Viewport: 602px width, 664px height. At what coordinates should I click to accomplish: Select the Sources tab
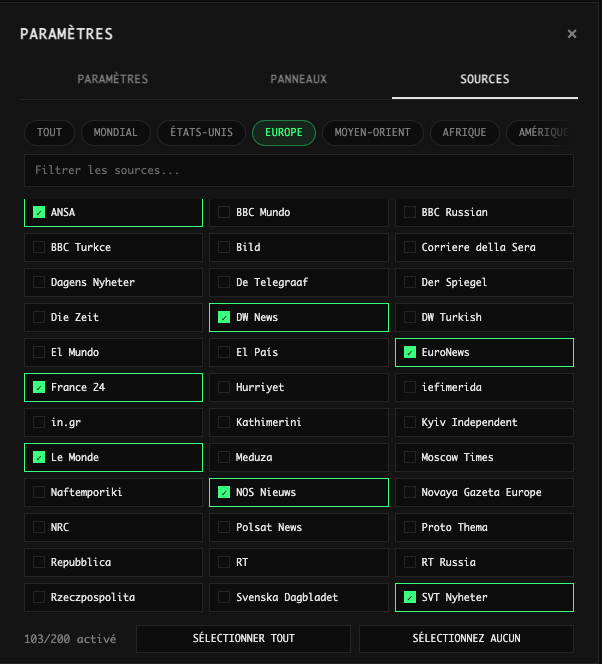(484, 79)
